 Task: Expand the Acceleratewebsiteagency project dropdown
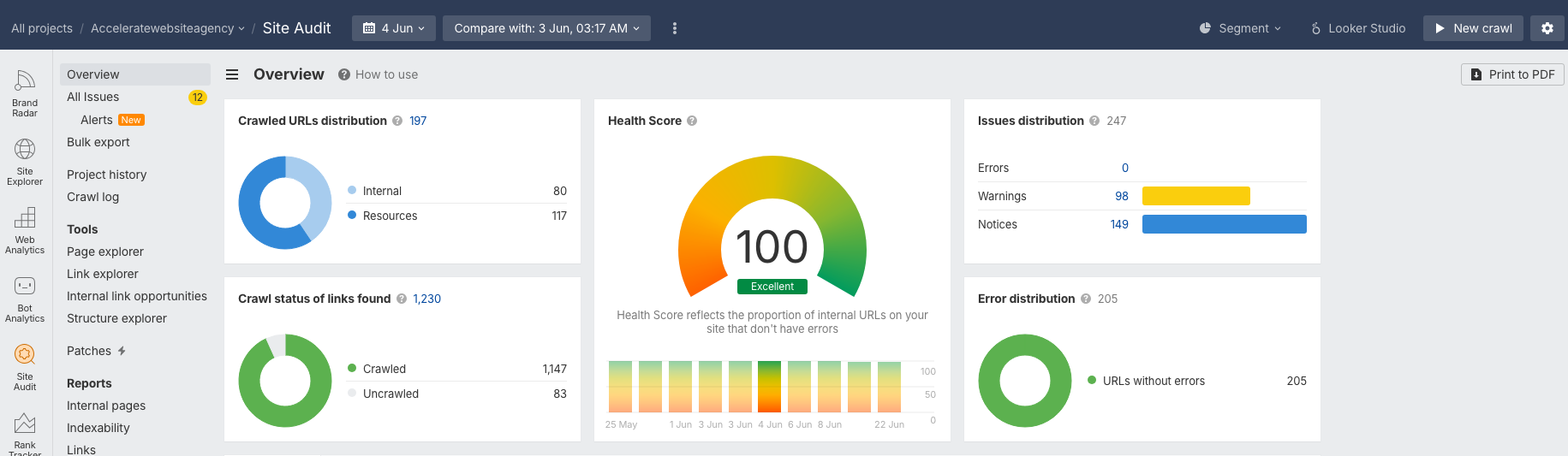tap(168, 28)
